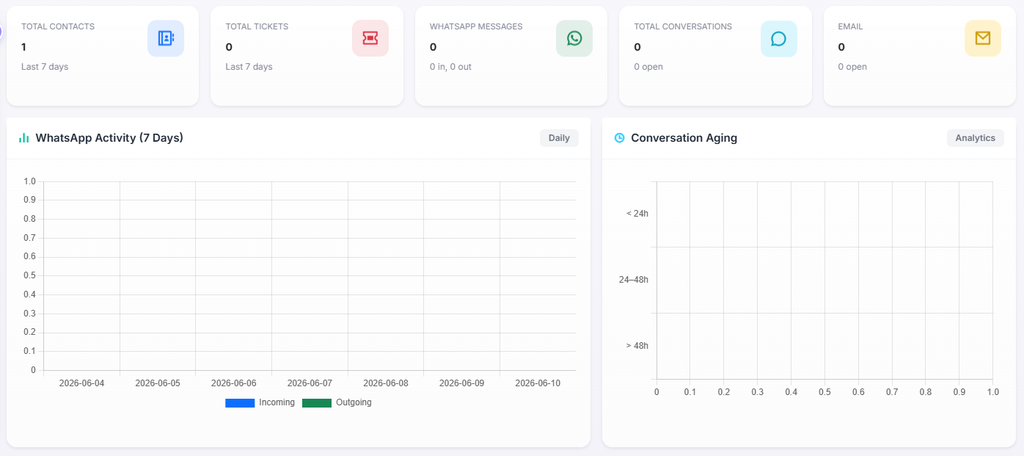This screenshot has height=456, width=1024.
Task: Click the 2026-06-10 date axis label
Action: 537,383
